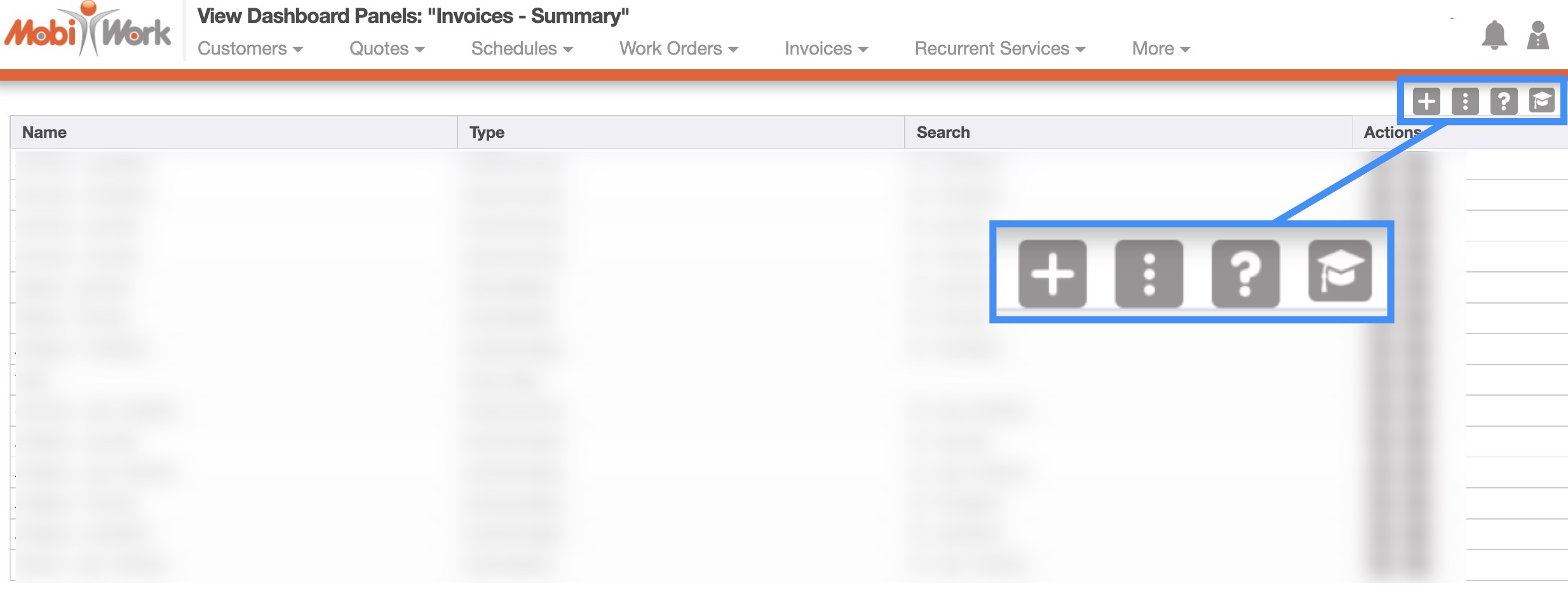Viewport: 1568px width, 611px height.
Task: Click the small question mark help icon above Actions
Action: (x=1504, y=101)
